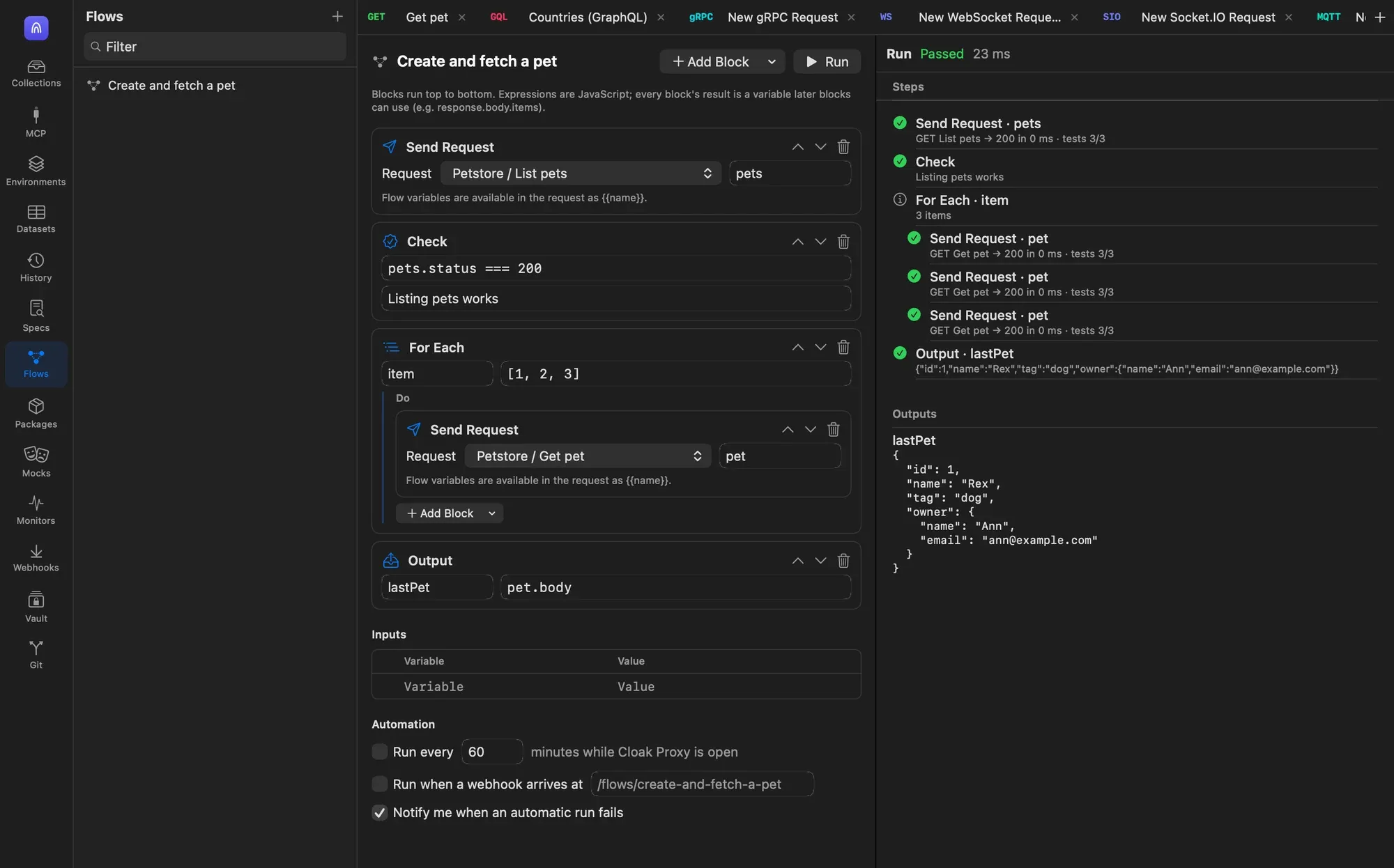1394x868 pixels.
Task: Open a new tab with the plus button
Action: click(1379, 17)
